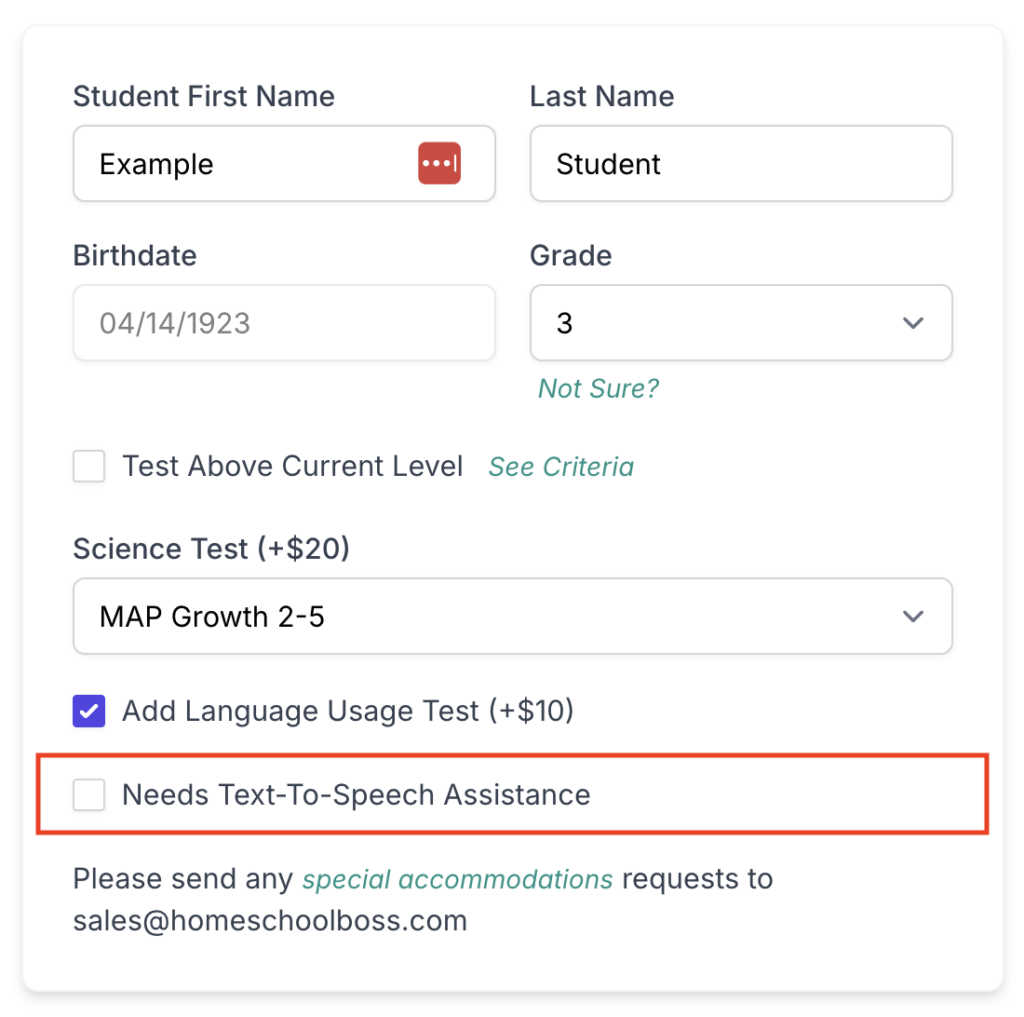Image resolution: width=1024 pixels, height=1017 pixels.
Task: Focus the Student First Name field
Action: click(x=250, y=163)
